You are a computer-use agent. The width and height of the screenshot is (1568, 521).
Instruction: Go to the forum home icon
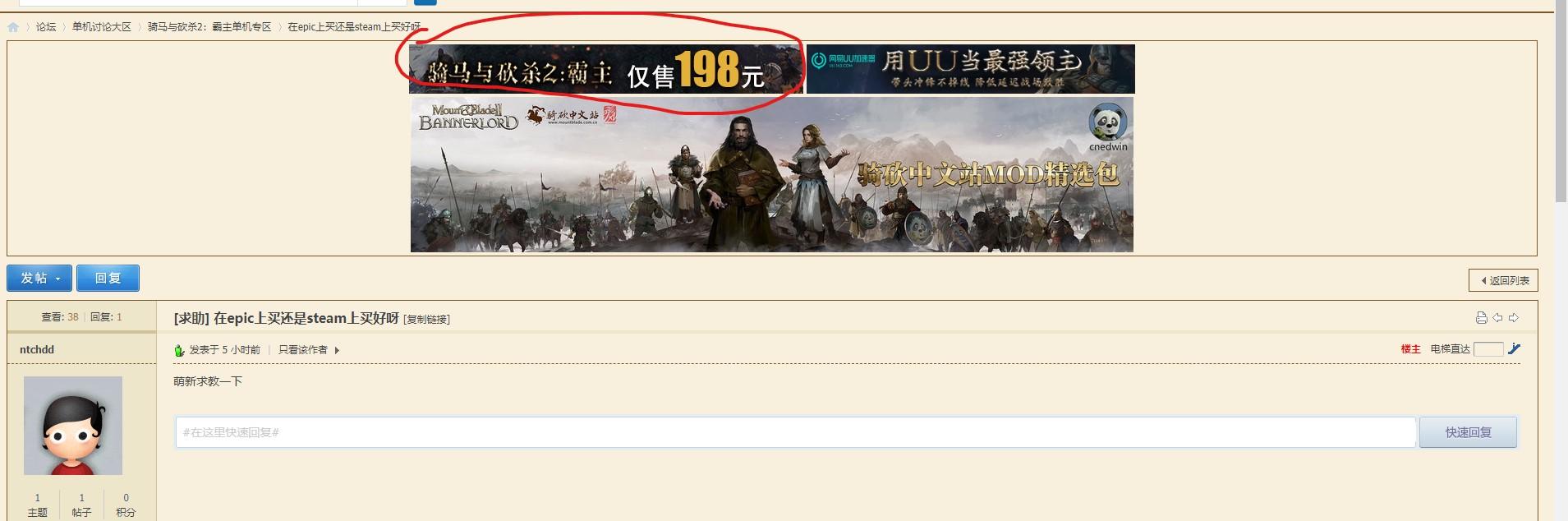click(13, 27)
